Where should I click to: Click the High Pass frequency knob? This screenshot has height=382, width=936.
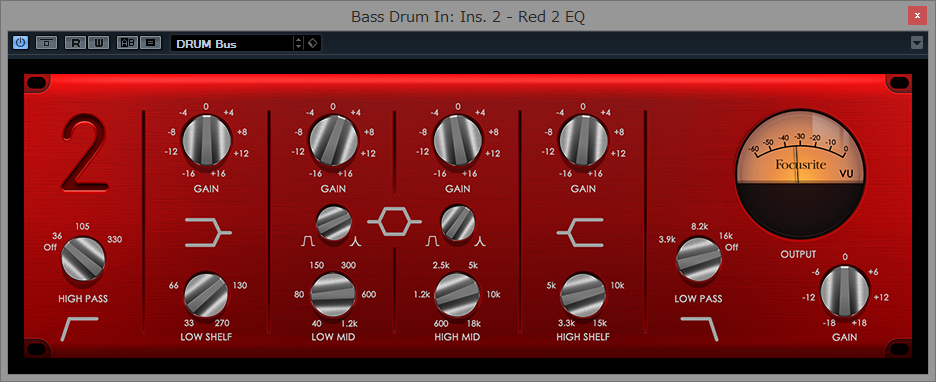pyautogui.click(x=83, y=258)
